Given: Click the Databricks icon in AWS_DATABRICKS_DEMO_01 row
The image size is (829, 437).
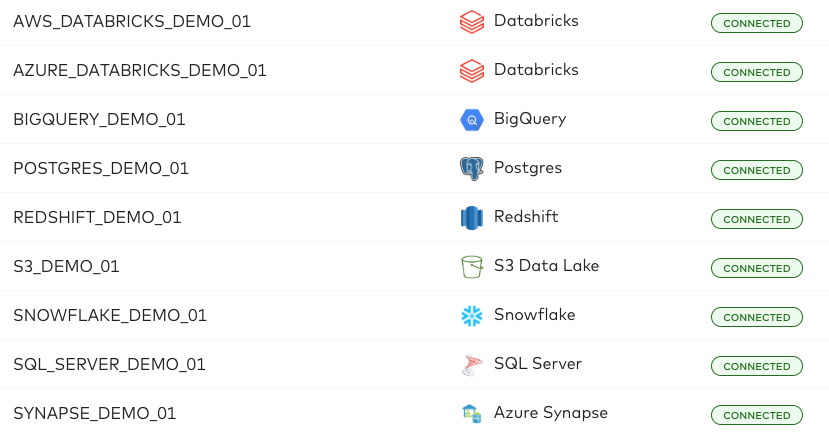Looking at the screenshot, I should coord(472,22).
